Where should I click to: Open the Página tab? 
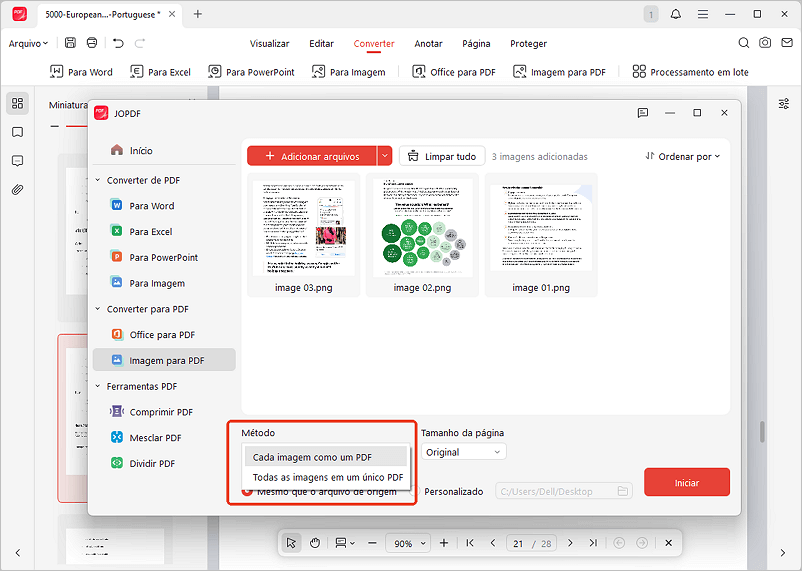(476, 43)
